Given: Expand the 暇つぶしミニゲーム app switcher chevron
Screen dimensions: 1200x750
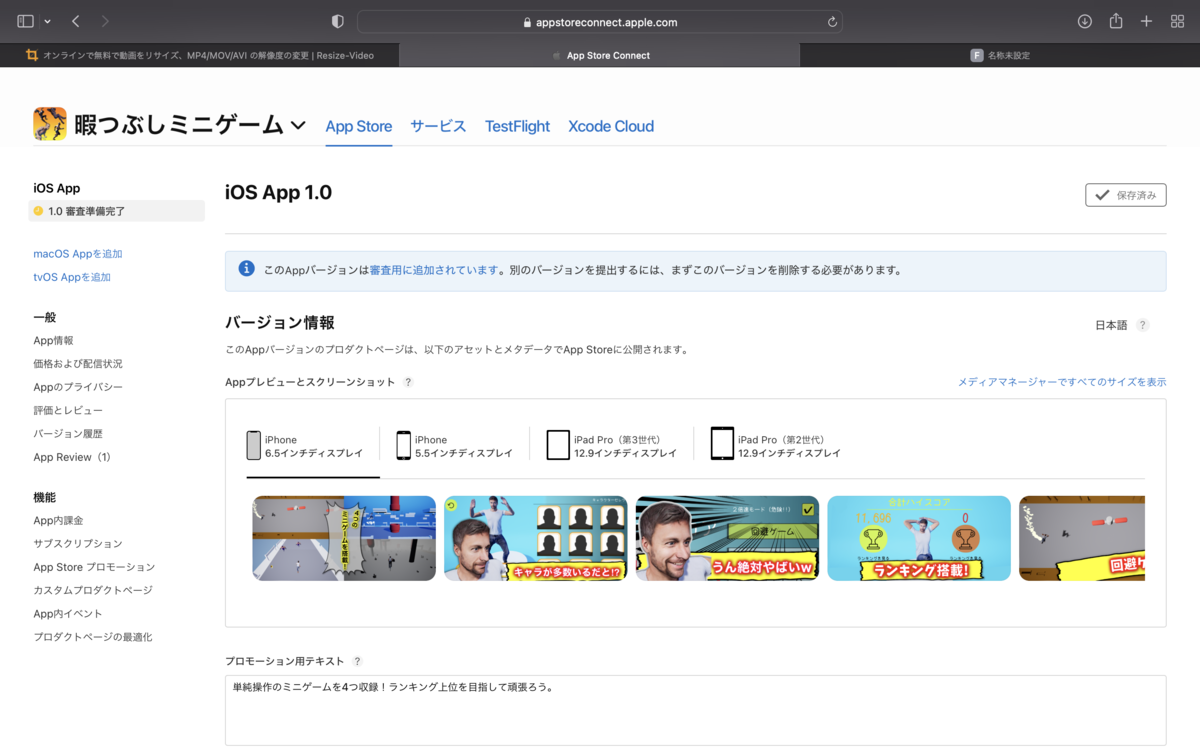Looking at the screenshot, I should click(298, 126).
